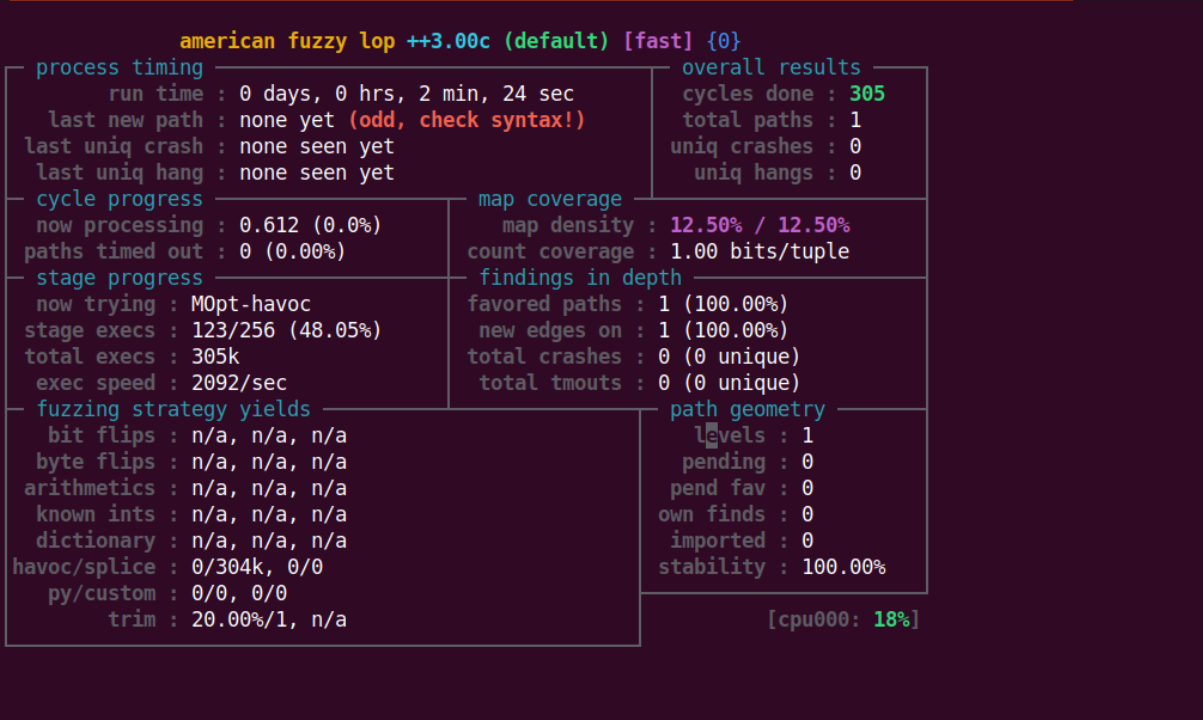The width and height of the screenshot is (1203, 720).
Task: Click the "fuzzing strategy yields" header
Action: pyautogui.click(x=173, y=409)
